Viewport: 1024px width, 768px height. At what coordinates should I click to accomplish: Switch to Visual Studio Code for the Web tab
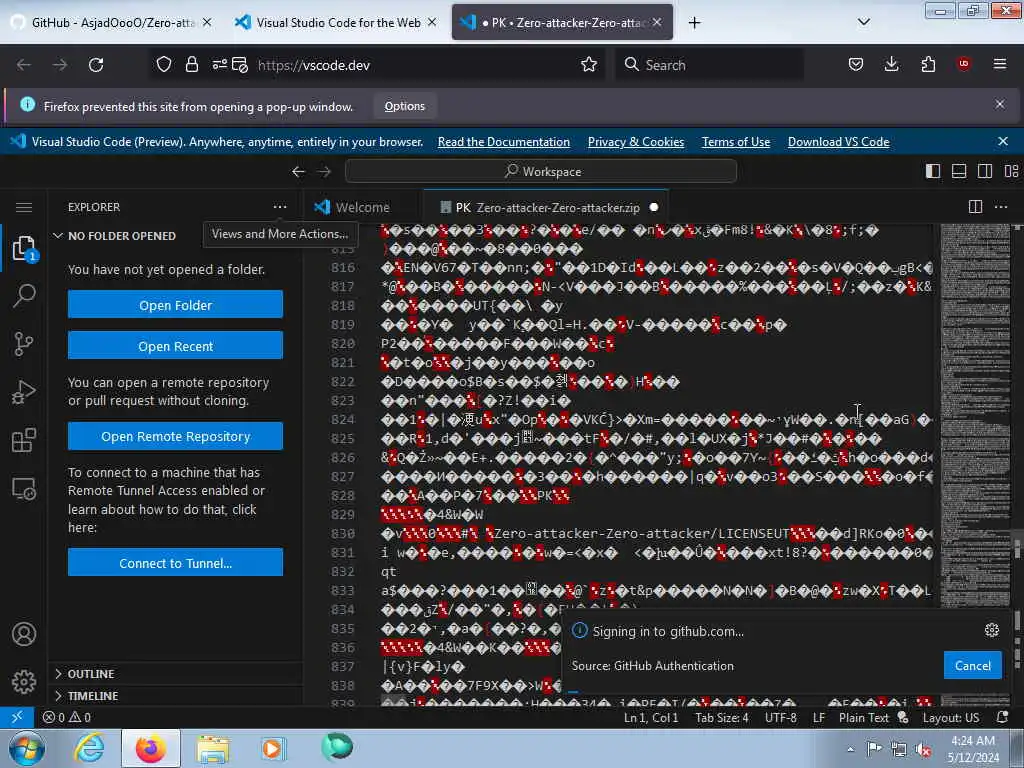coord(337,22)
